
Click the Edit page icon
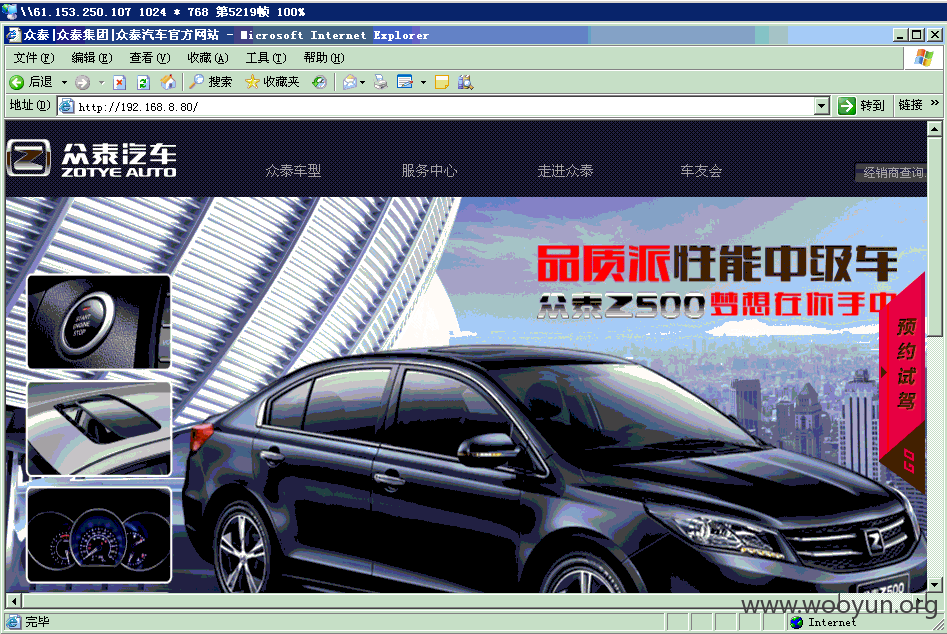tap(405, 82)
